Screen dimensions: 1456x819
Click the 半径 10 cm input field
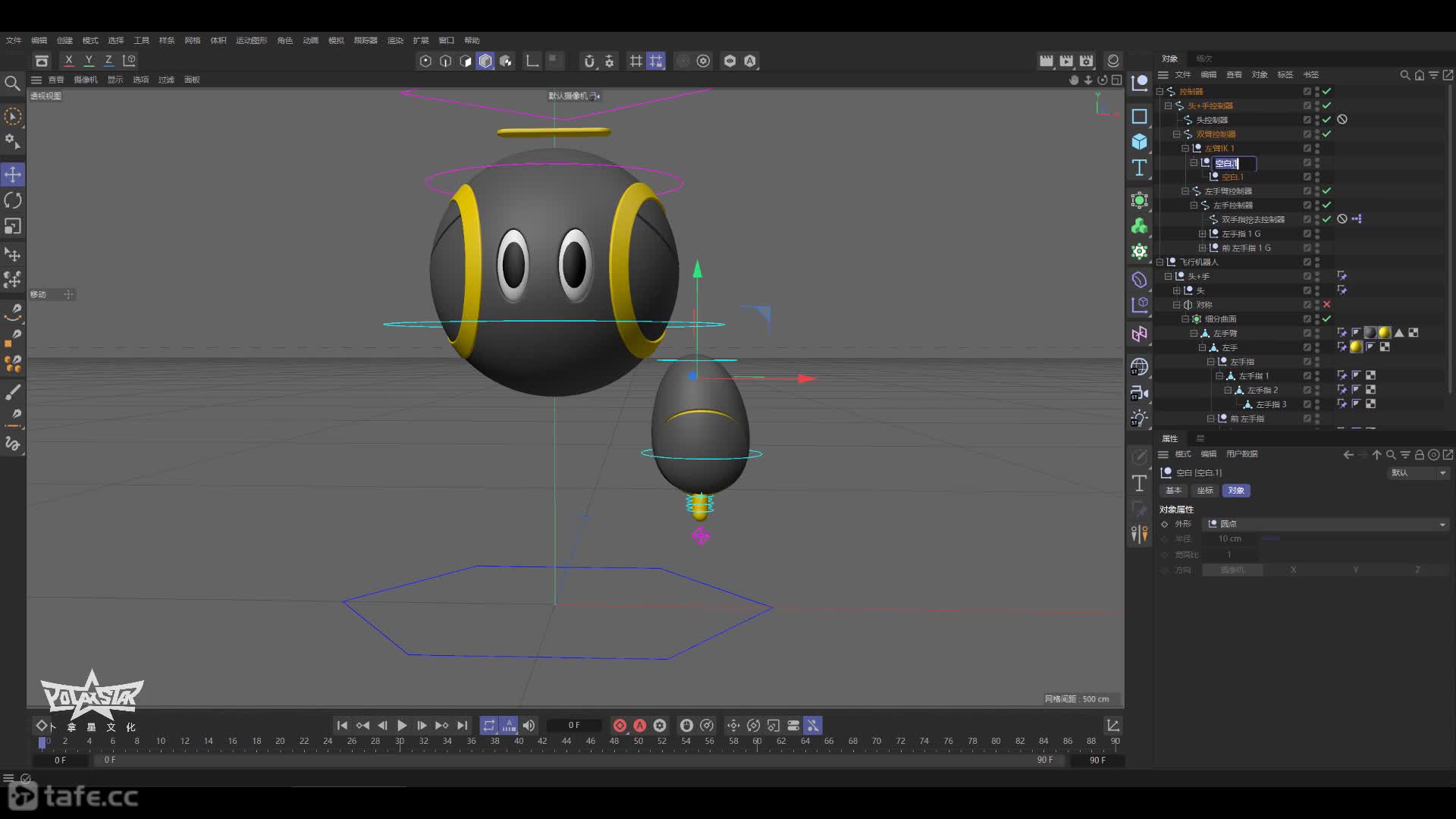[1230, 538]
